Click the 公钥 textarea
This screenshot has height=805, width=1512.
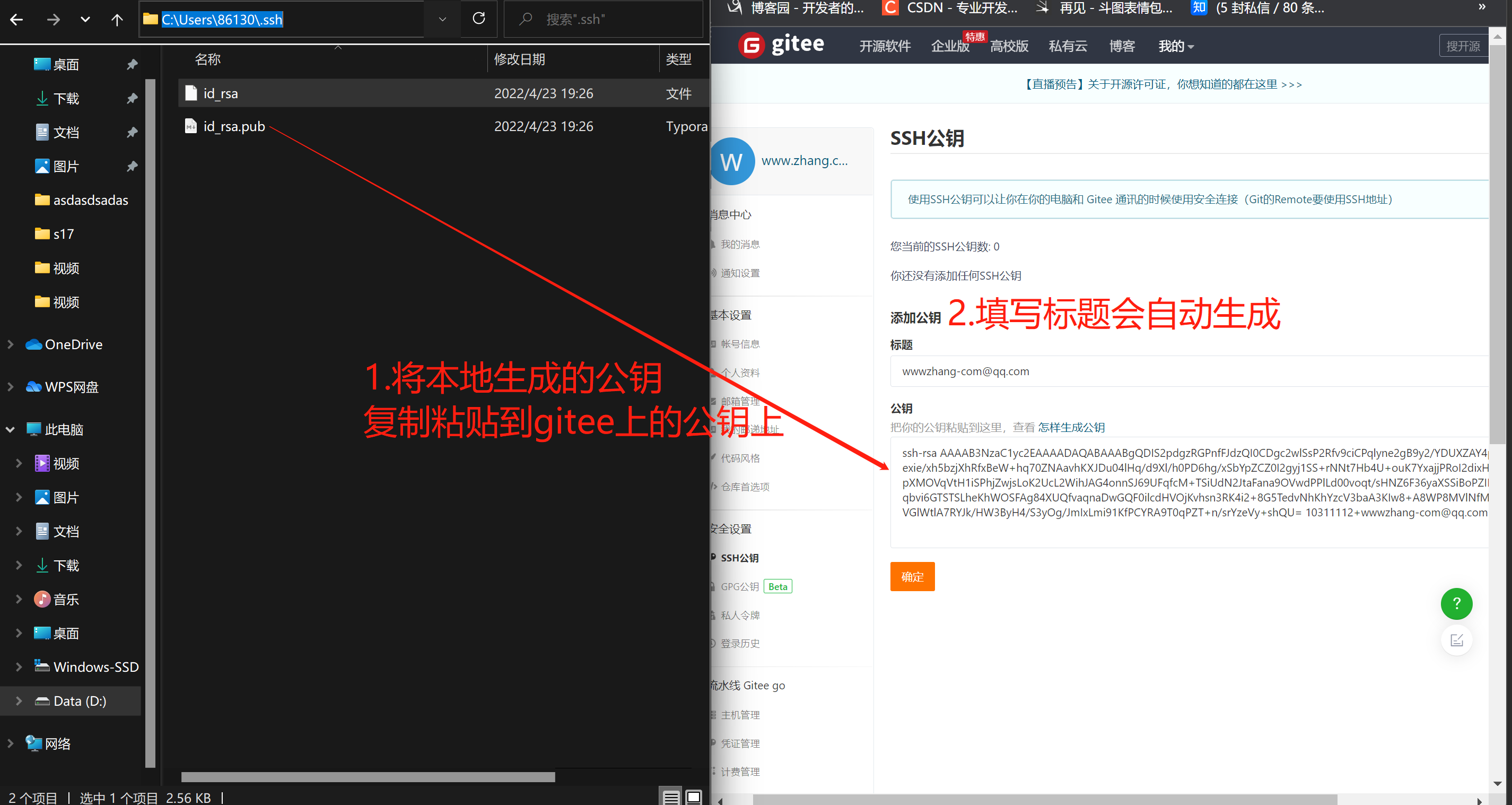pyautogui.click(x=1189, y=492)
